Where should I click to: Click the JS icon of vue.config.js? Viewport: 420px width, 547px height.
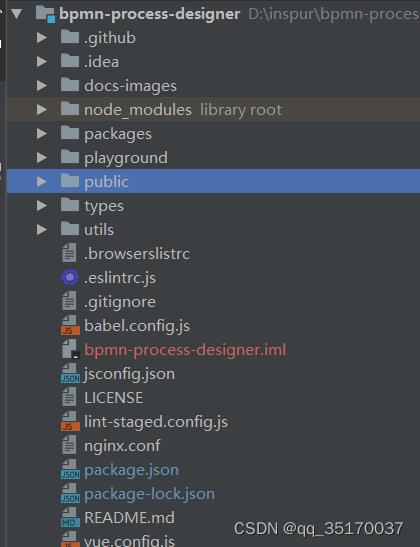(70, 539)
